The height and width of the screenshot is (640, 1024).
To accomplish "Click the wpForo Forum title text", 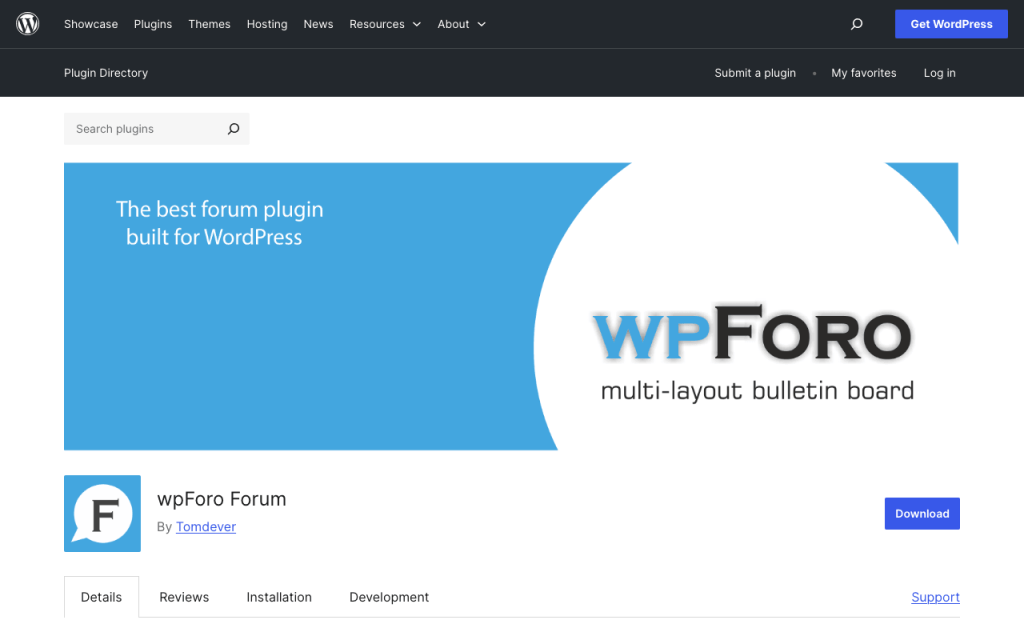I will pyautogui.click(x=221, y=499).
